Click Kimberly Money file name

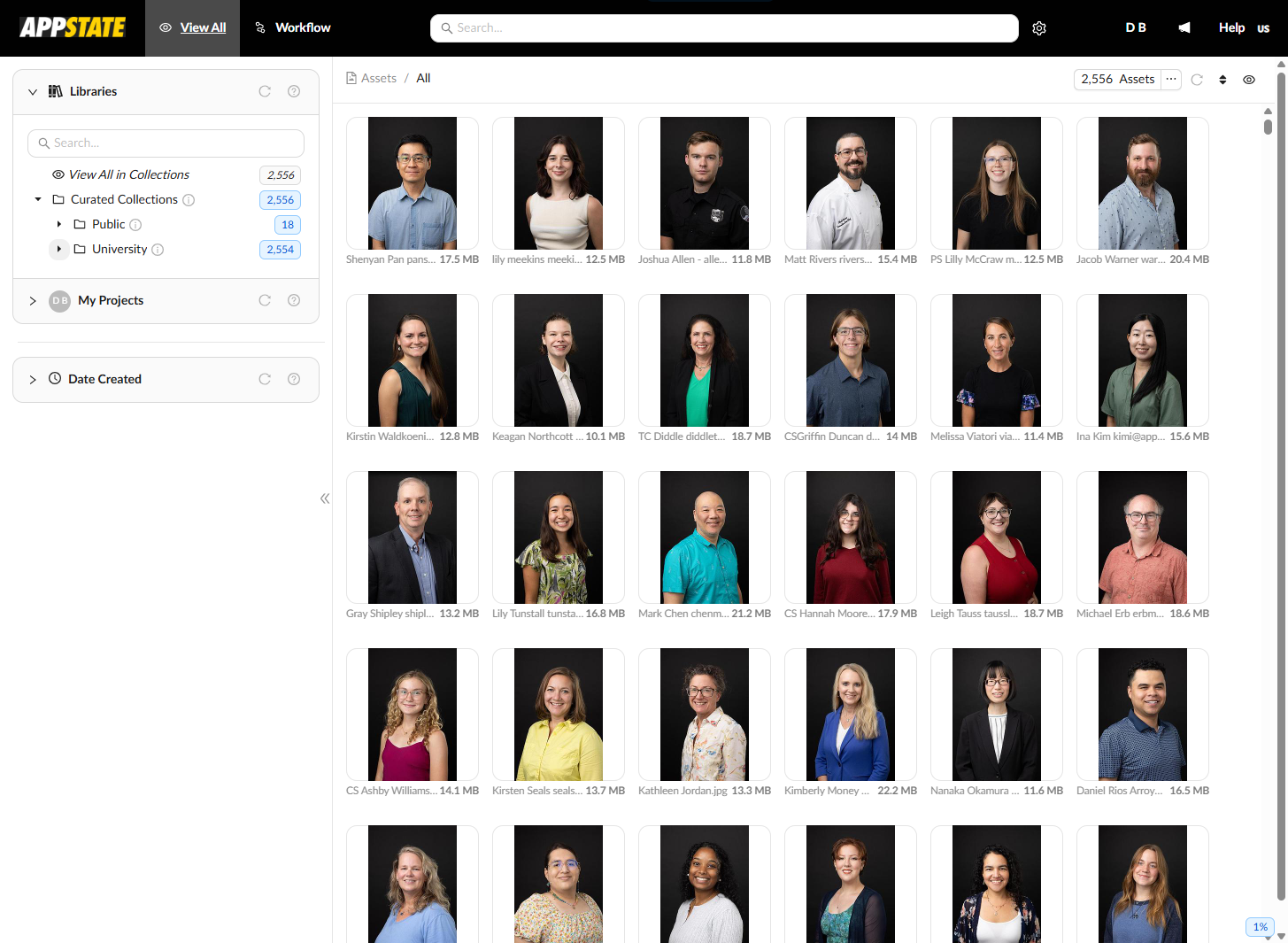click(x=827, y=791)
